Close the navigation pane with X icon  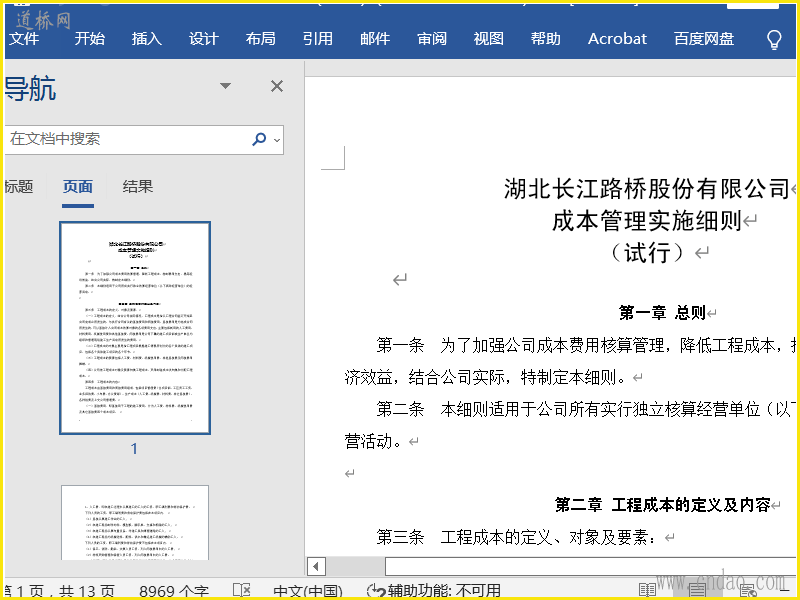click(277, 87)
